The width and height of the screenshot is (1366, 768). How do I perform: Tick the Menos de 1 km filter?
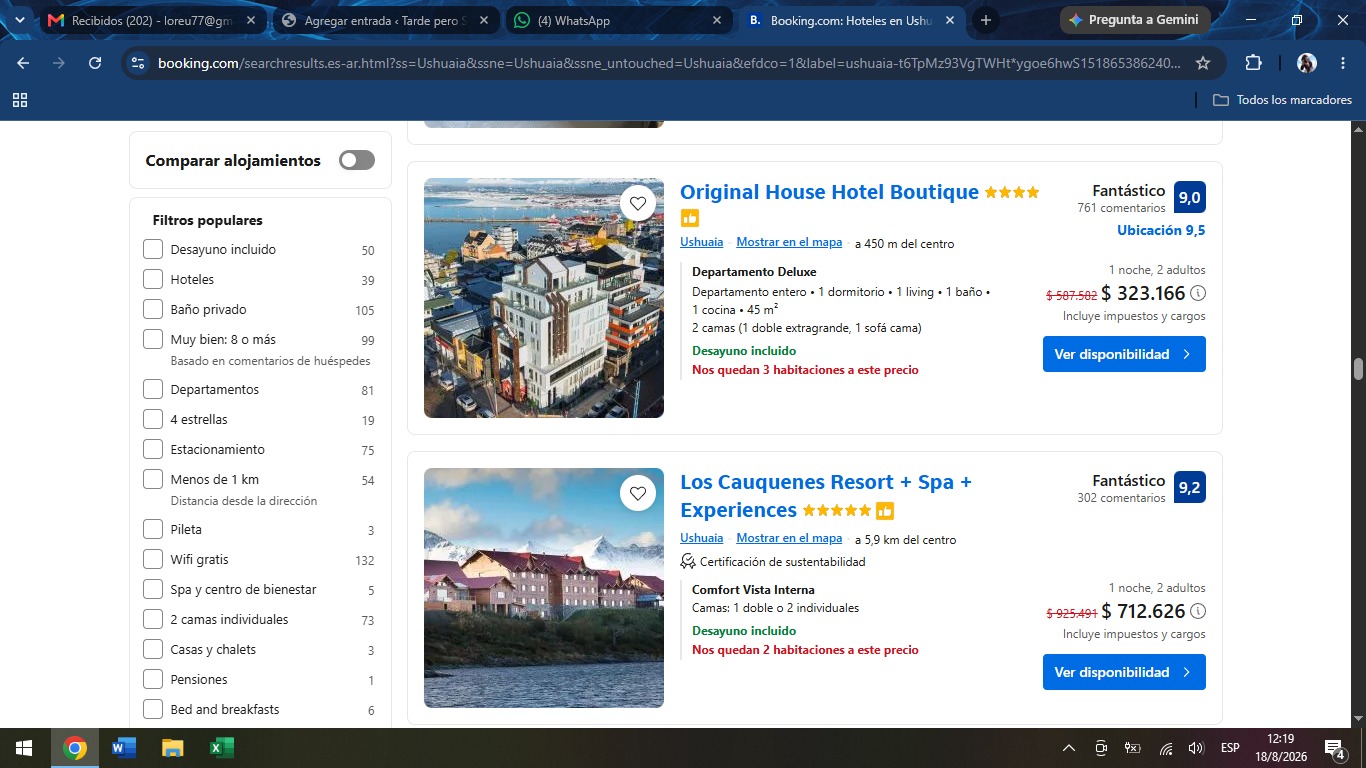click(x=153, y=479)
